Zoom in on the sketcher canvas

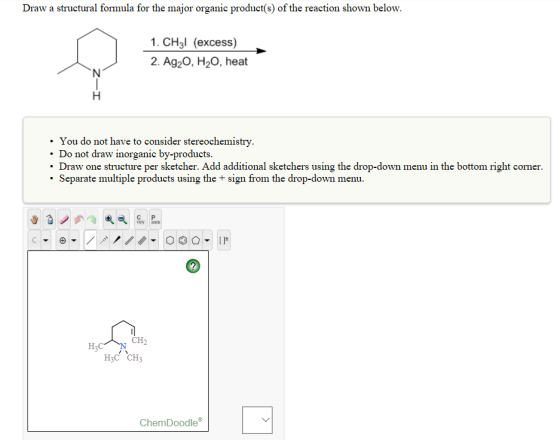click(x=109, y=219)
